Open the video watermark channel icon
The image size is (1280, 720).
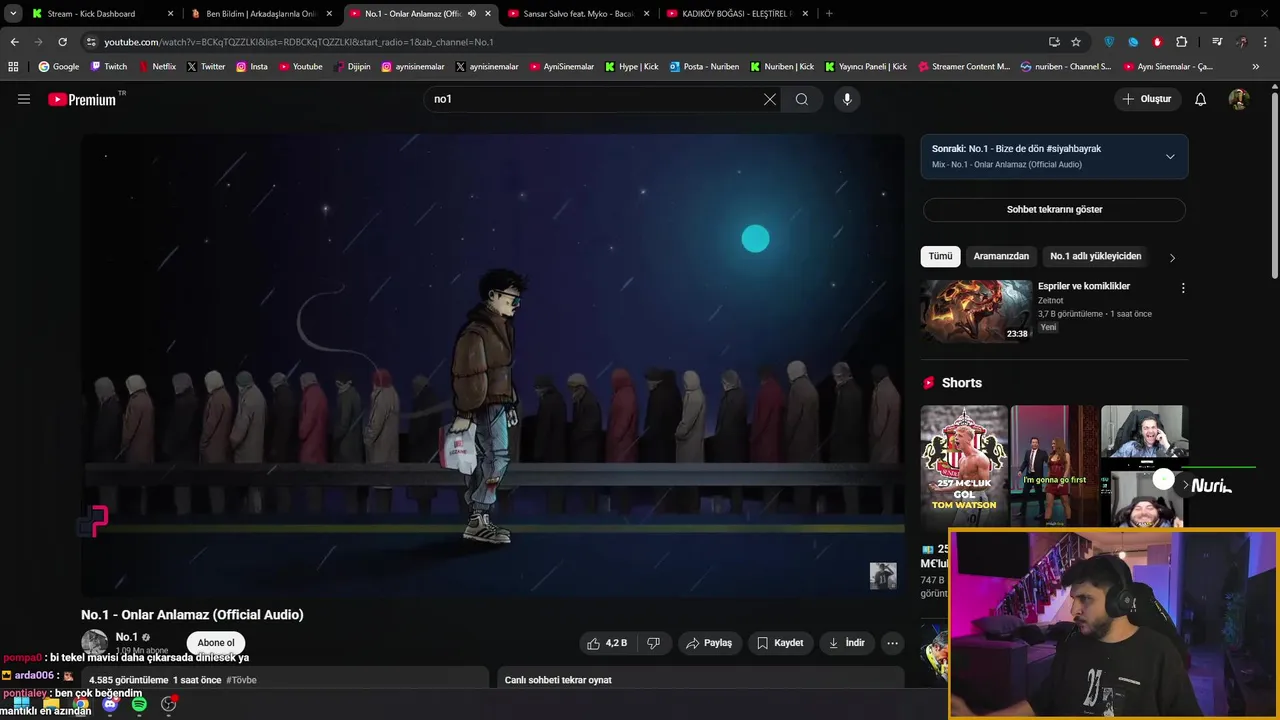coord(883,576)
